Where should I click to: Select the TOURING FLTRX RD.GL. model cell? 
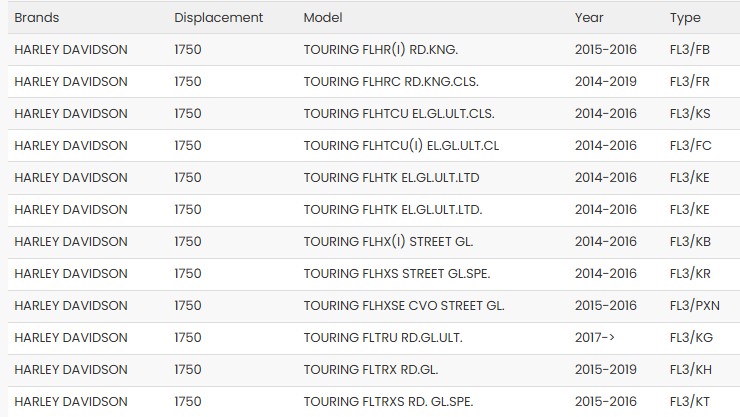(x=371, y=370)
